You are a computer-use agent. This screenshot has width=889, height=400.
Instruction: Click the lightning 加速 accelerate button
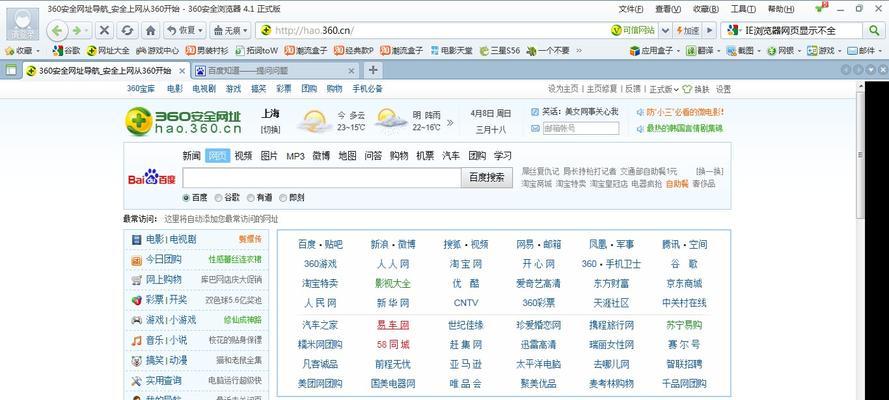688,30
